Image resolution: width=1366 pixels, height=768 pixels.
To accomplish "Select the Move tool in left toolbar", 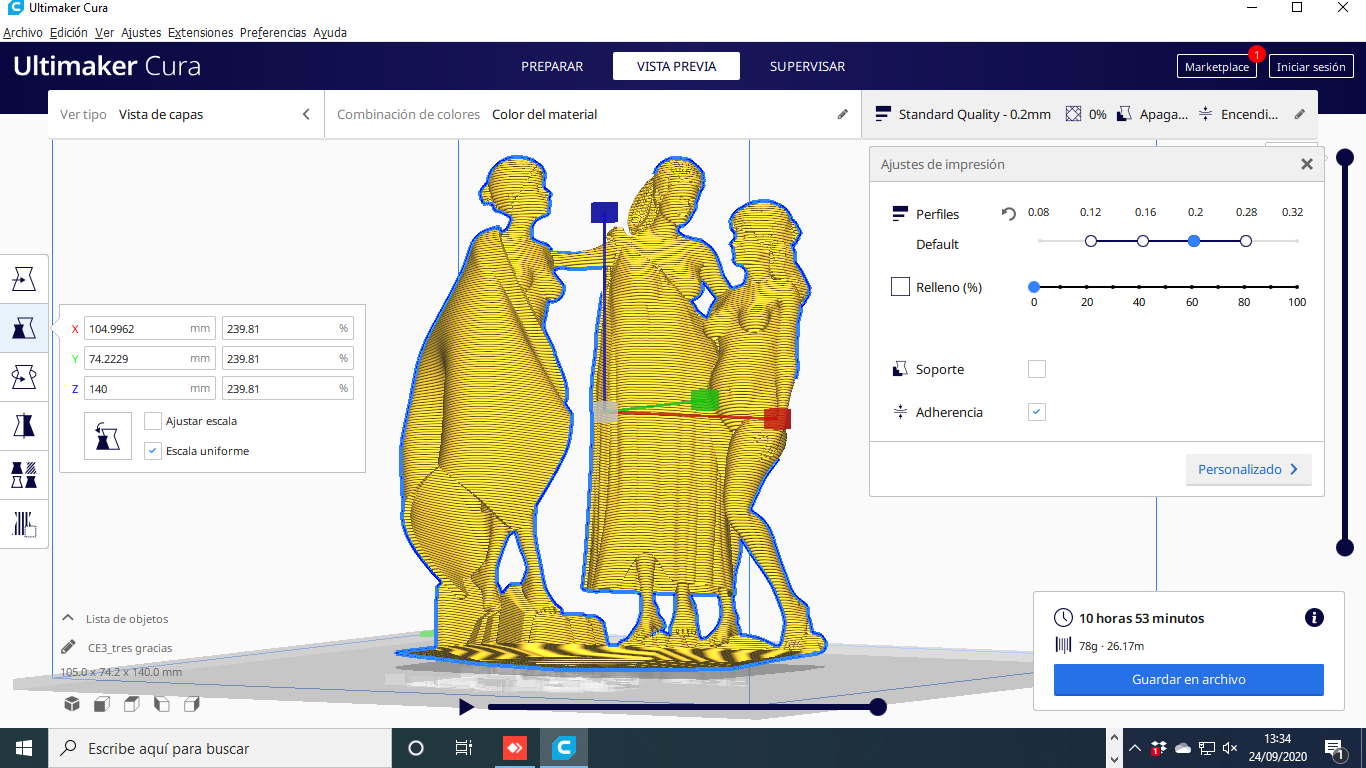I will [x=24, y=279].
